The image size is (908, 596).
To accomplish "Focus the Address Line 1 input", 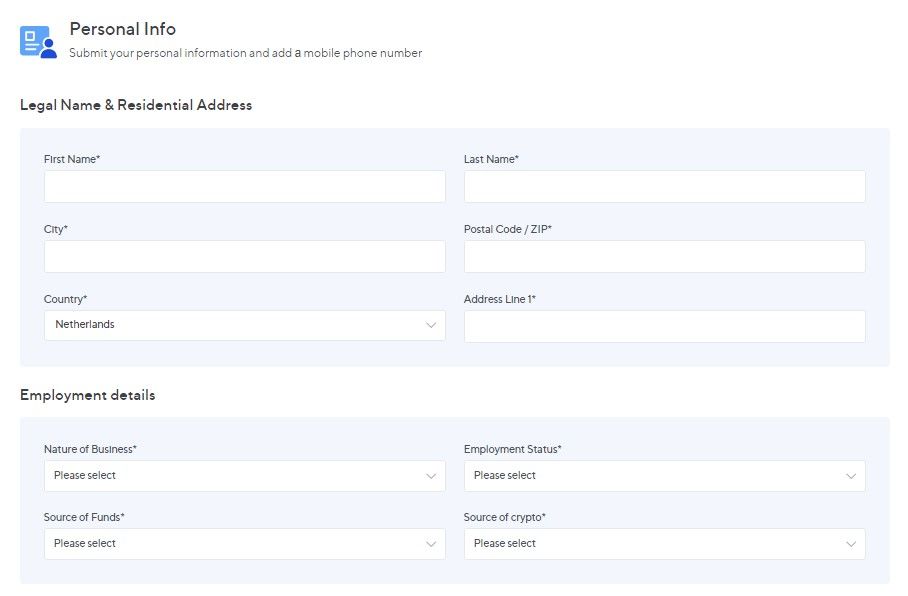I will (x=664, y=326).
